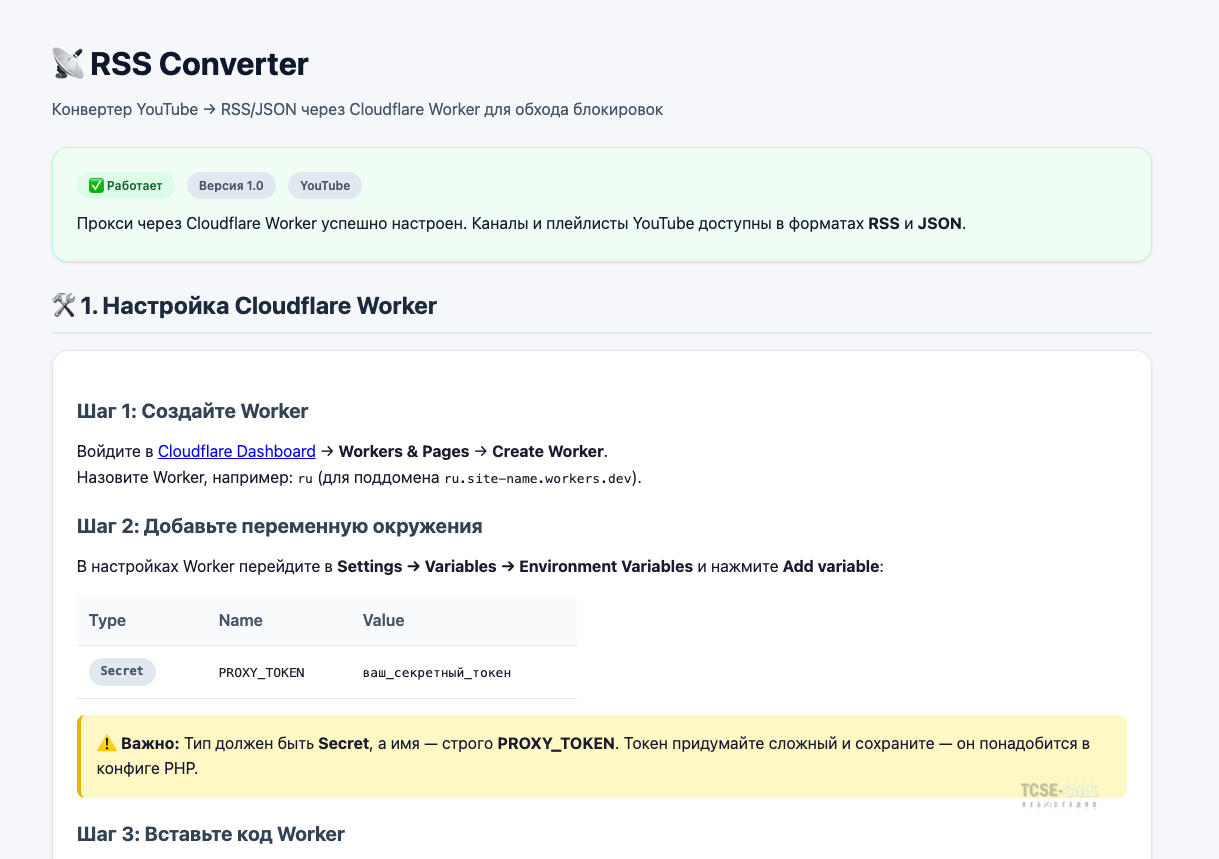The height and width of the screenshot is (859, 1219).
Task: Click the Secret type badge in the table
Action: pyautogui.click(x=122, y=671)
